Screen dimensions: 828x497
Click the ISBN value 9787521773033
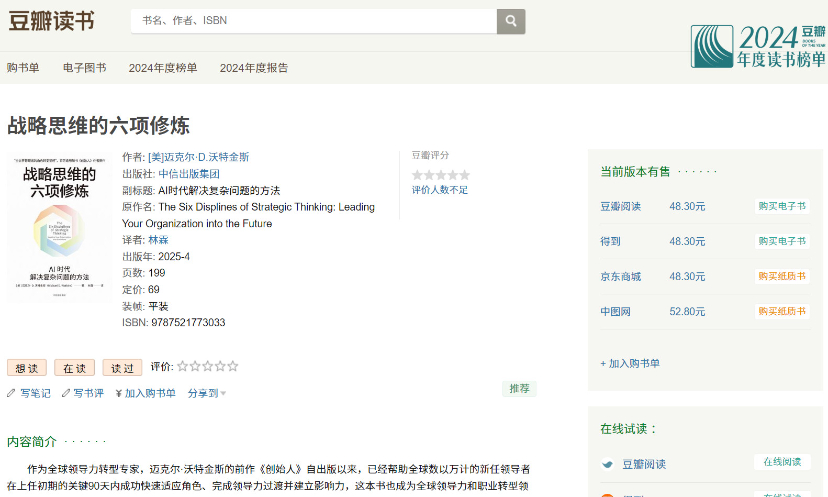pyautogui.click(x=188, y=322)
